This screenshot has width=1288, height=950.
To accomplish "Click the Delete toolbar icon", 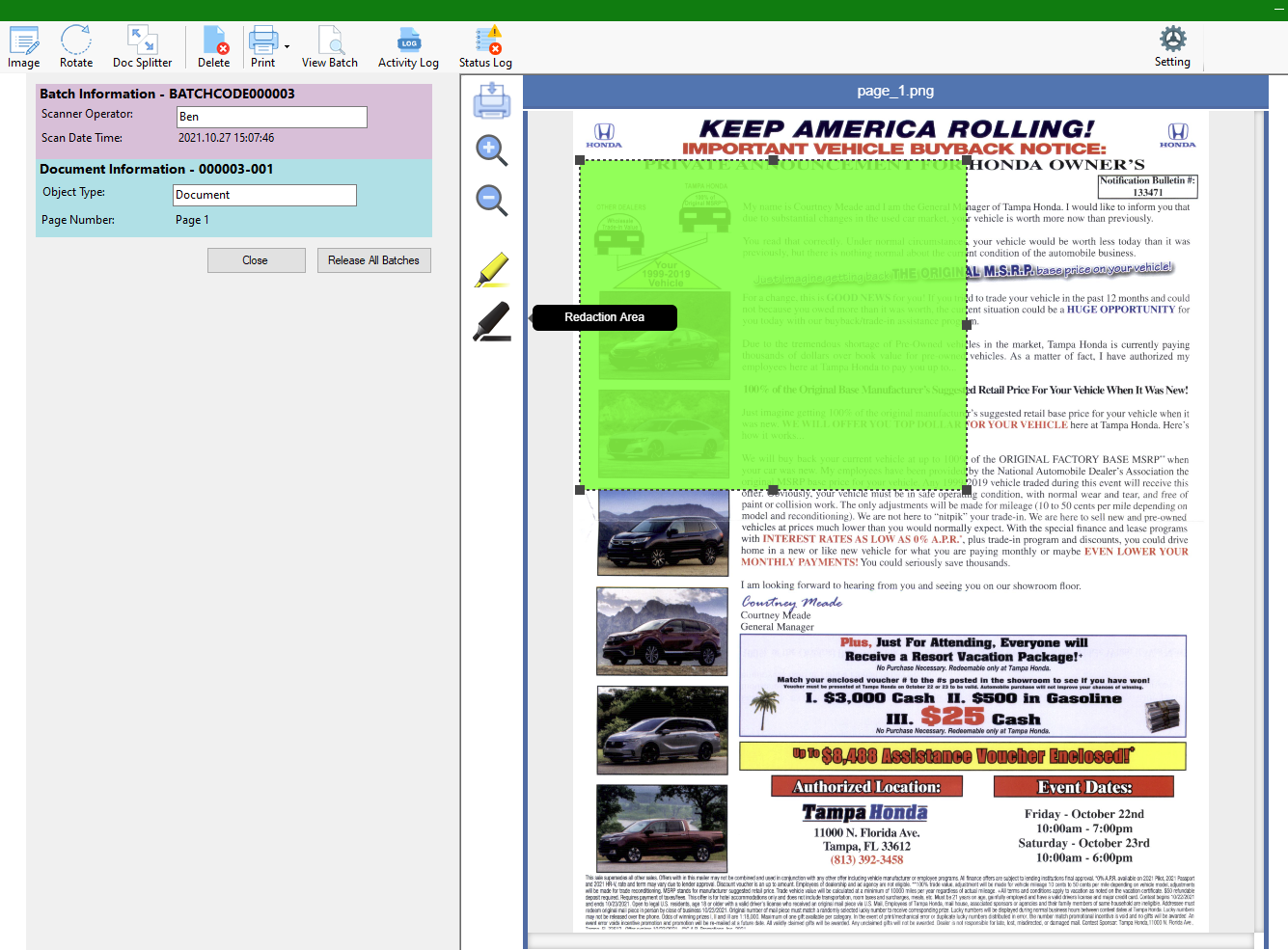I will point(213,47).
